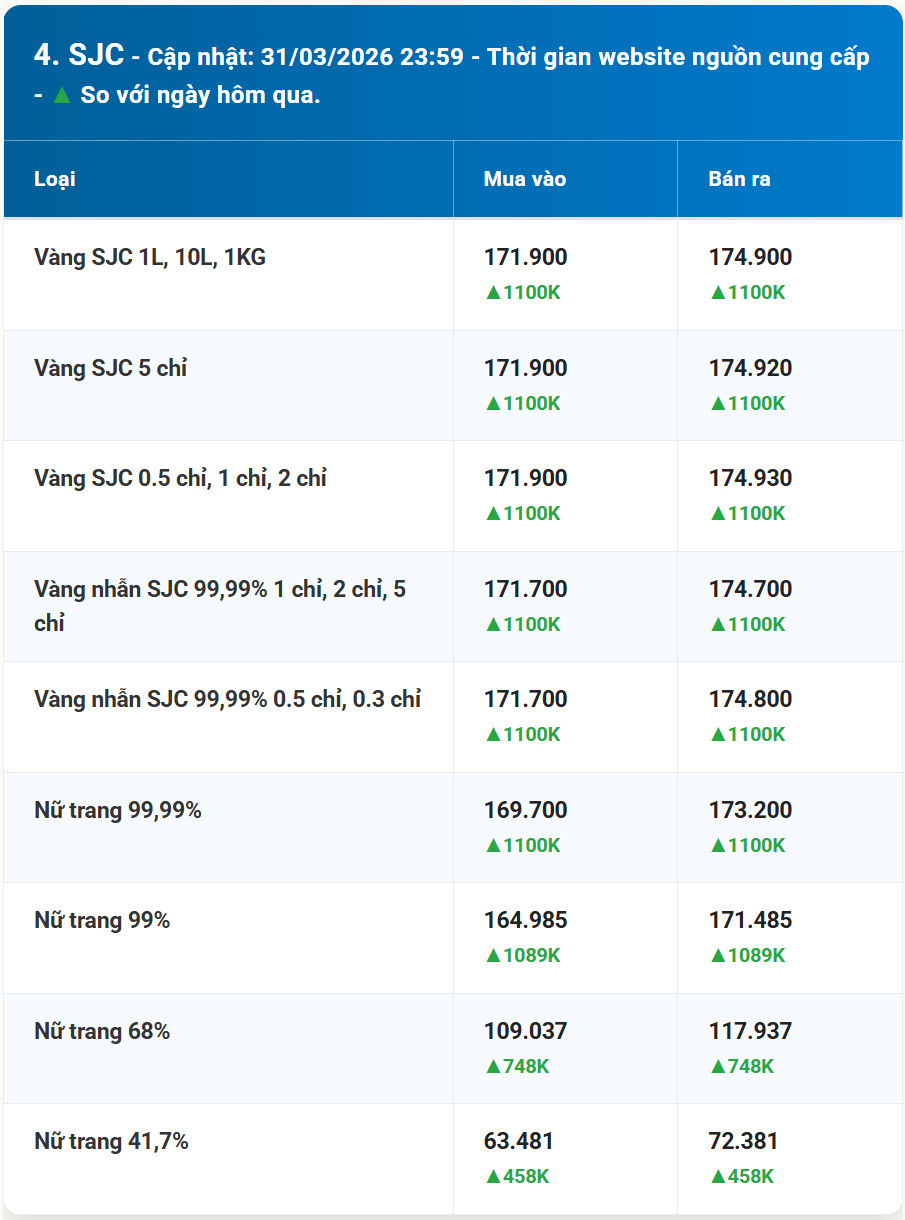Click the sell price 174.800
The width and height of the screenshot is (905, 1220).
pyautogui.click(x=751, y=699)
